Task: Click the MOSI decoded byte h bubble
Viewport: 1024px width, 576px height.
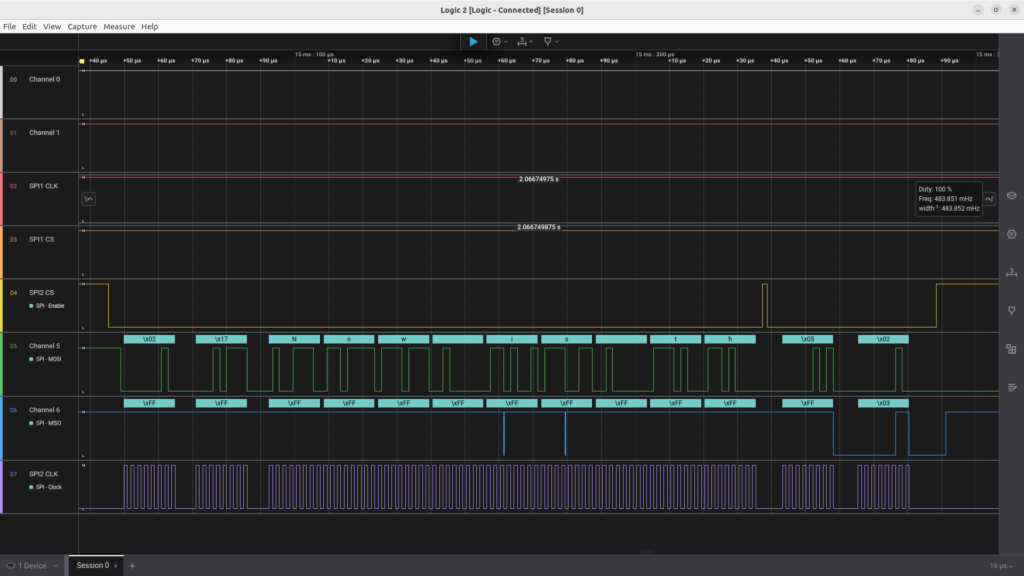Action: [x=730, y=339]
